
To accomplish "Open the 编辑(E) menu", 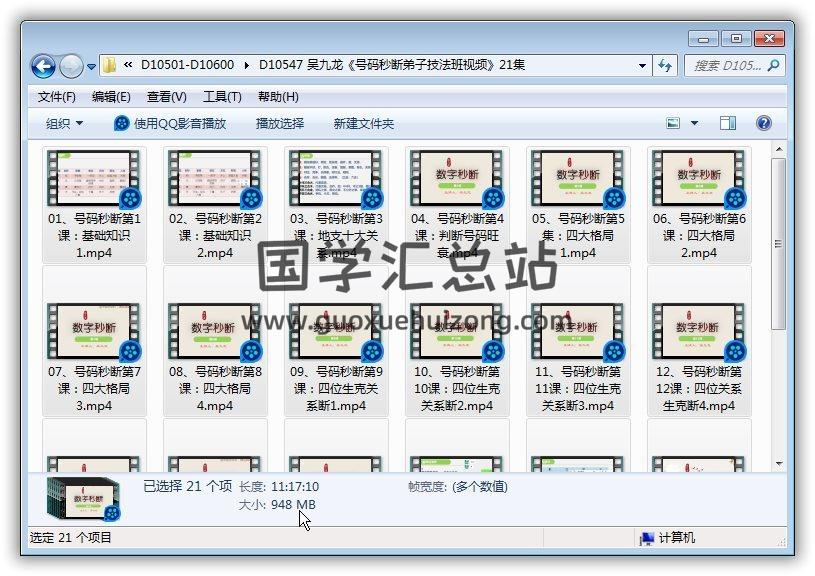I will (x=111, y=97).
